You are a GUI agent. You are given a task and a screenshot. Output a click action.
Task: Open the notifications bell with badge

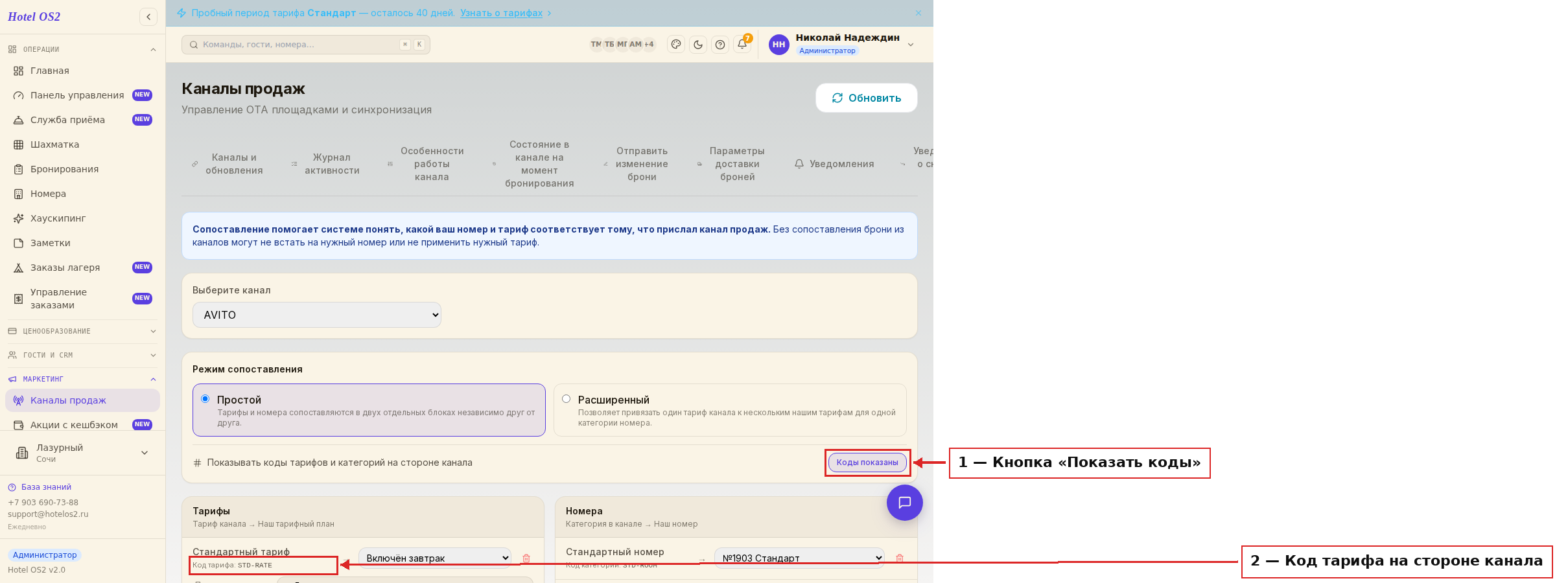pos(742,45)
